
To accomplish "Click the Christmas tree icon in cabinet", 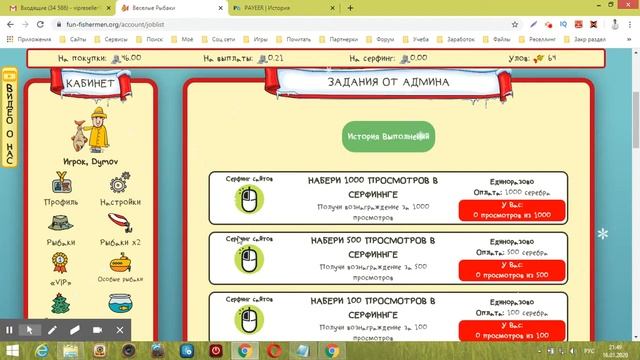I will point(60,303).
